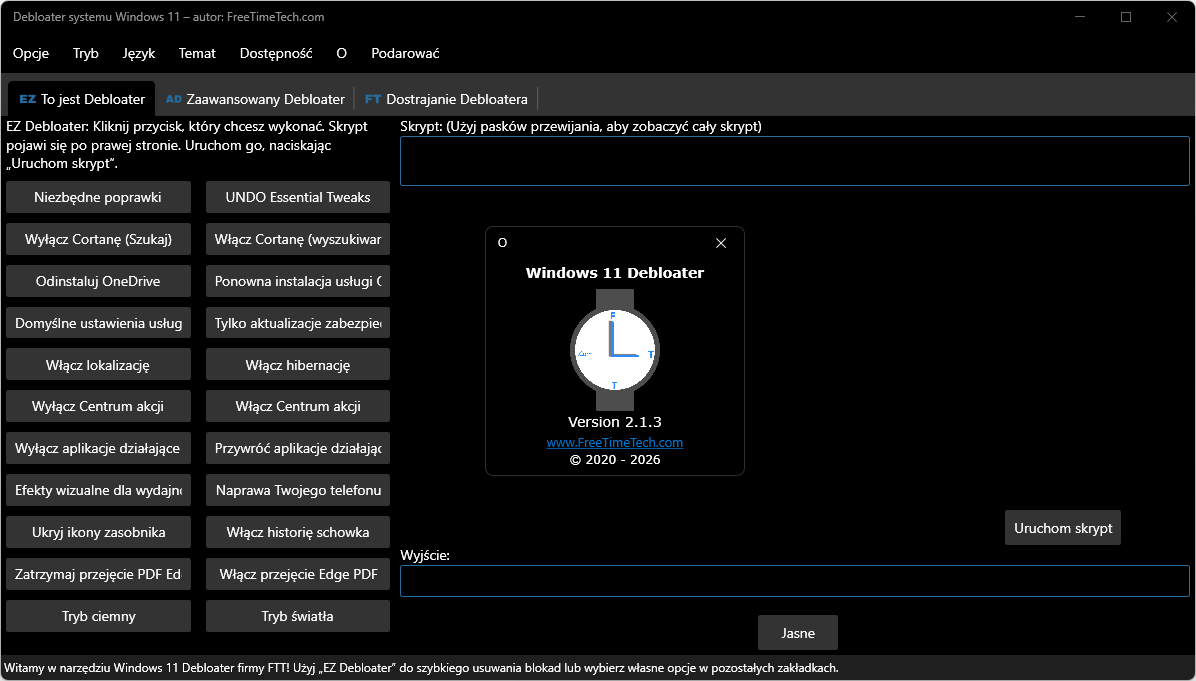This screenshot has width=1196, height=681.
Task: Switch to Zaawansowany Debloater tab
Action: tap(255, 99)
